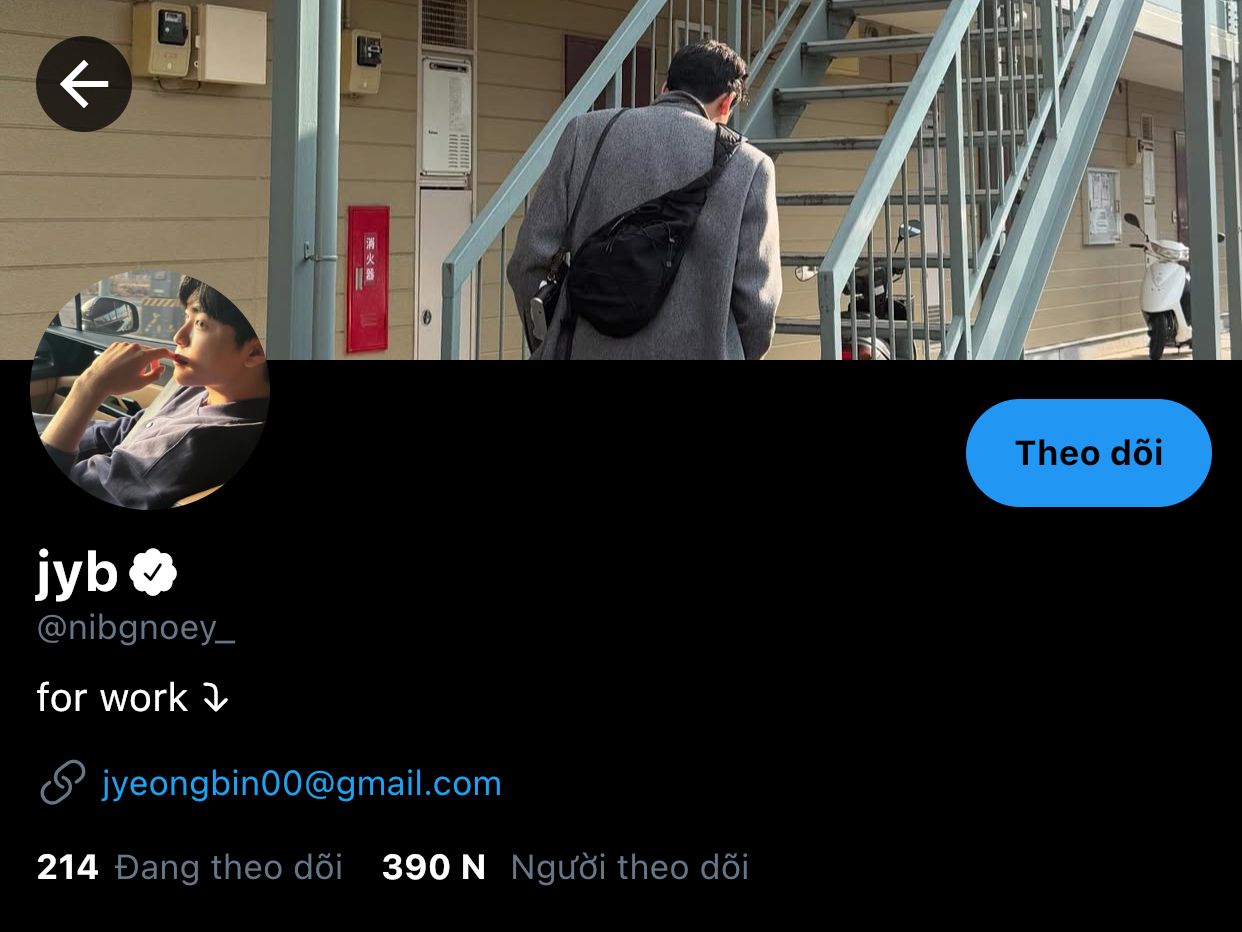Click the chain link icon
This screenshot has width=1242, height=932.
click(62, 783)
